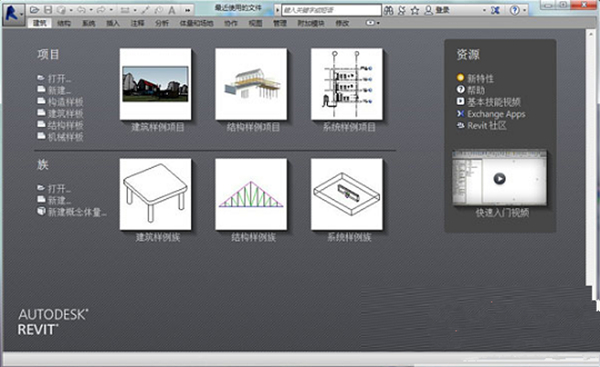Click the Save disk icon in quick access toolbar
The image size is (600, 367).
tap(48, 10)
